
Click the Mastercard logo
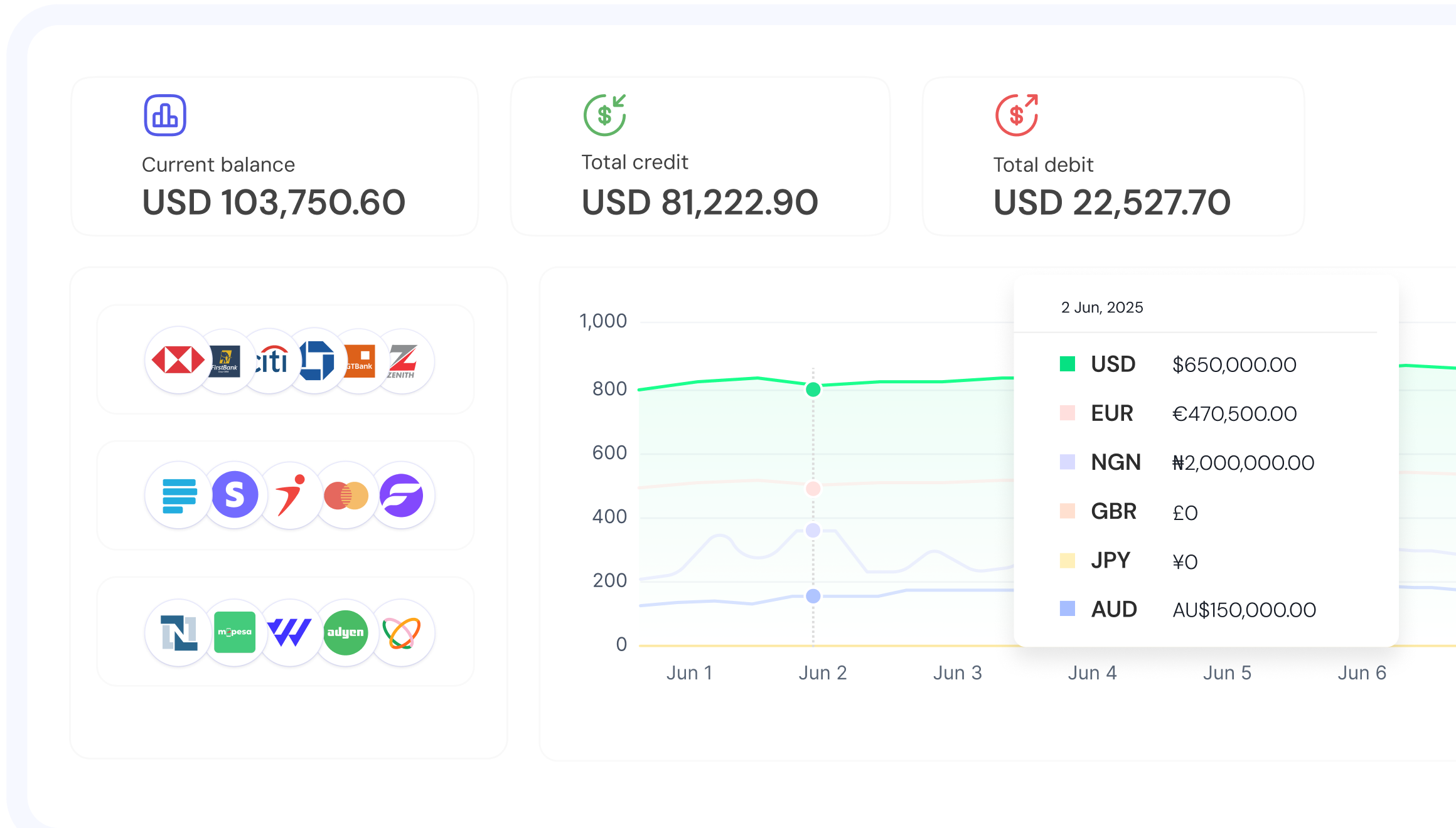click(346, 495)
